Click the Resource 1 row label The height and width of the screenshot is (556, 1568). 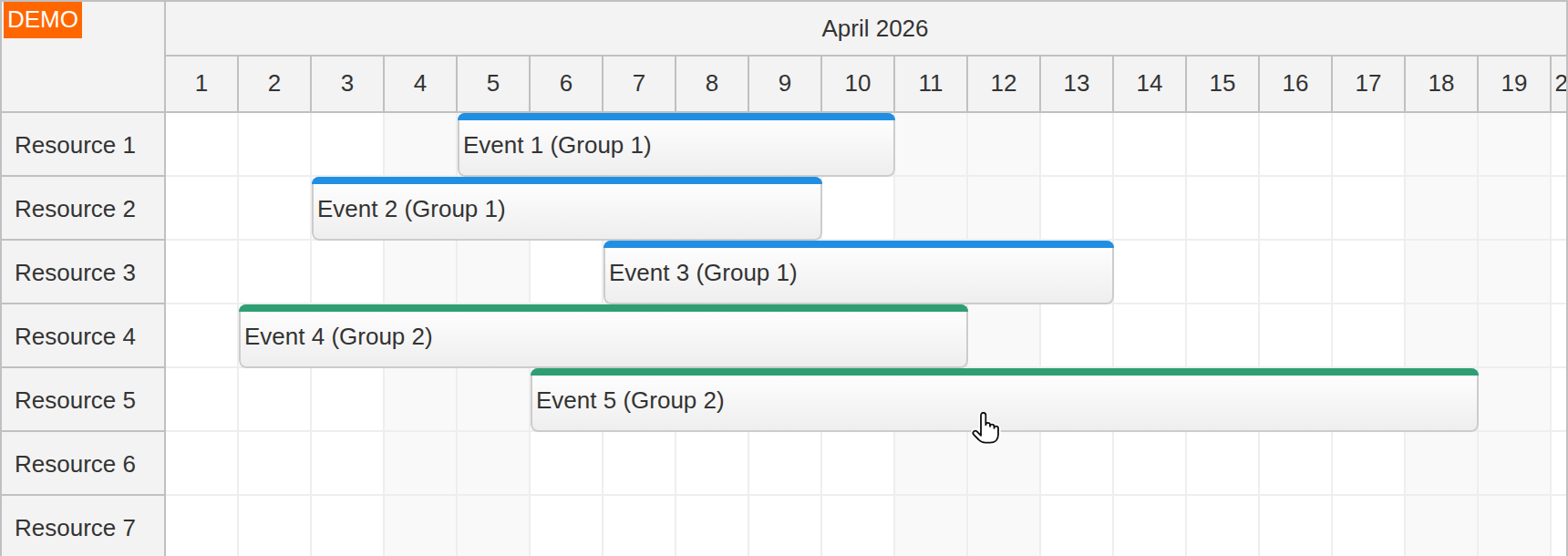tap(75, 145)
